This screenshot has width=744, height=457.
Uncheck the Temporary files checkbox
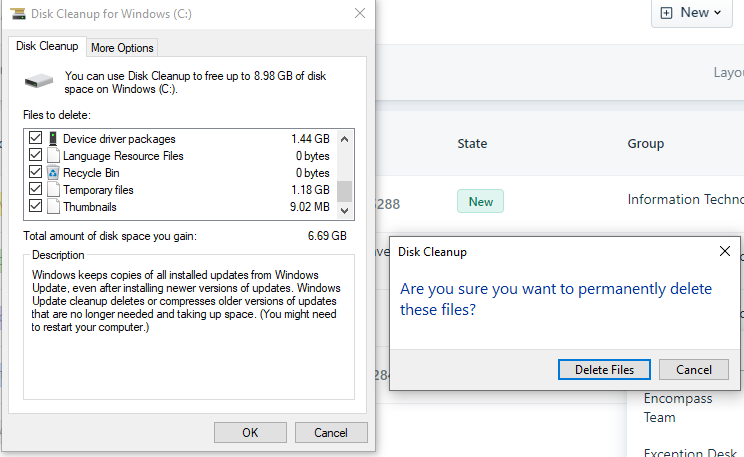coord(36,189)
